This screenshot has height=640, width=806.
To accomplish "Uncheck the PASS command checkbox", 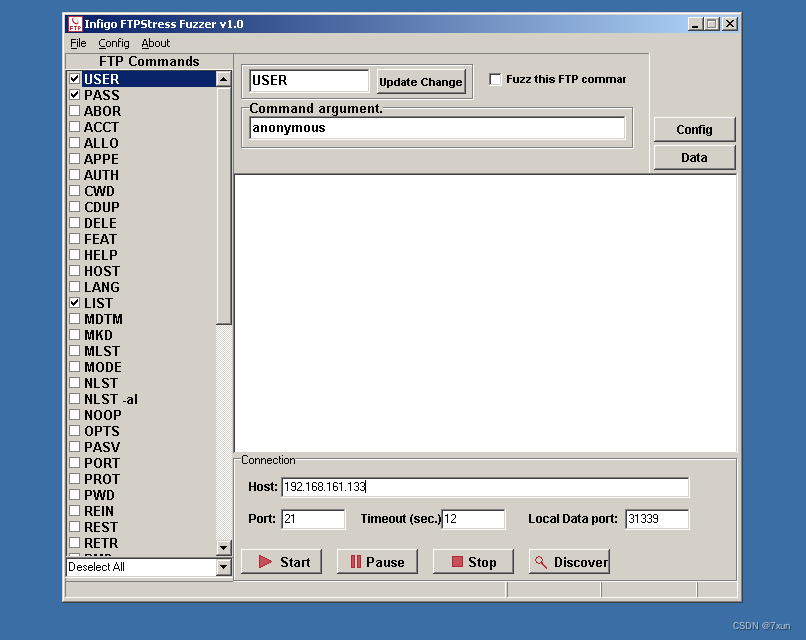I will click(x=74, y=95).
